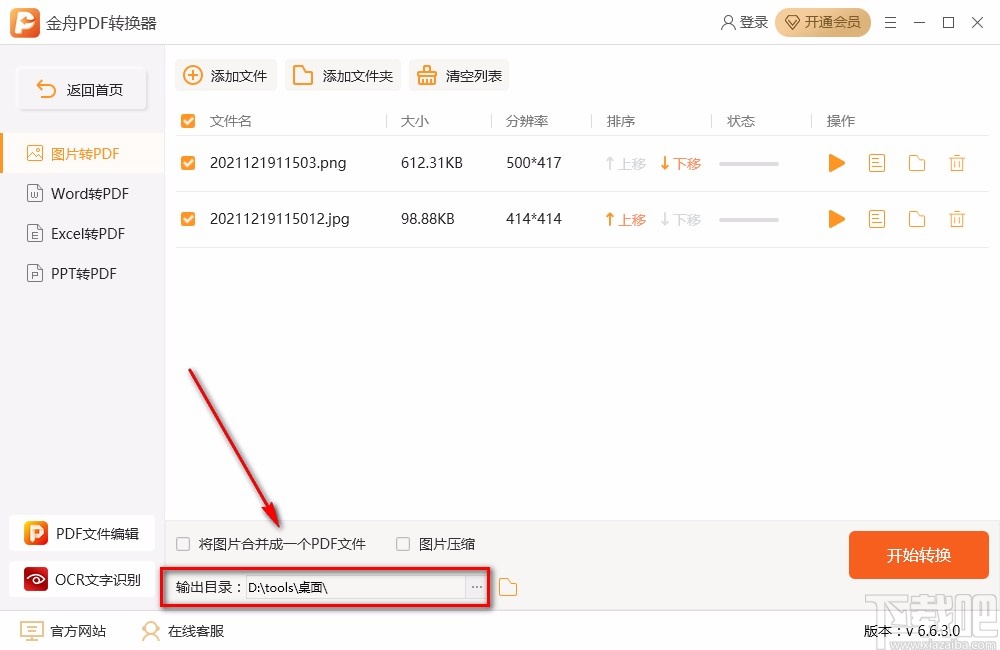
Task: Switch to the Excel转PDF tab
Action: (x=85, y=233)
